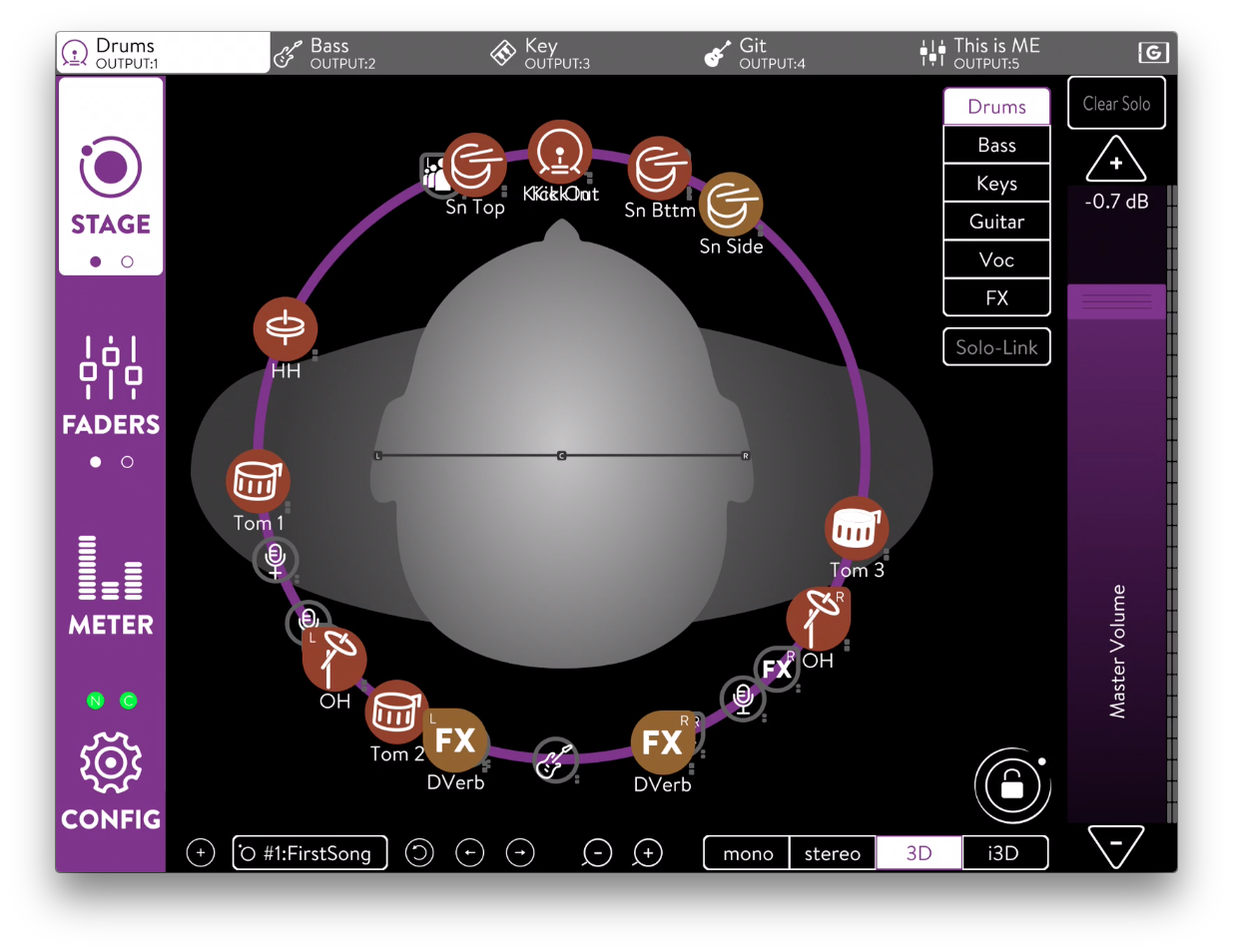This screenshot has width=1233, height=952.
Task: Select the Guitar group
Action: tap(996, 222)
